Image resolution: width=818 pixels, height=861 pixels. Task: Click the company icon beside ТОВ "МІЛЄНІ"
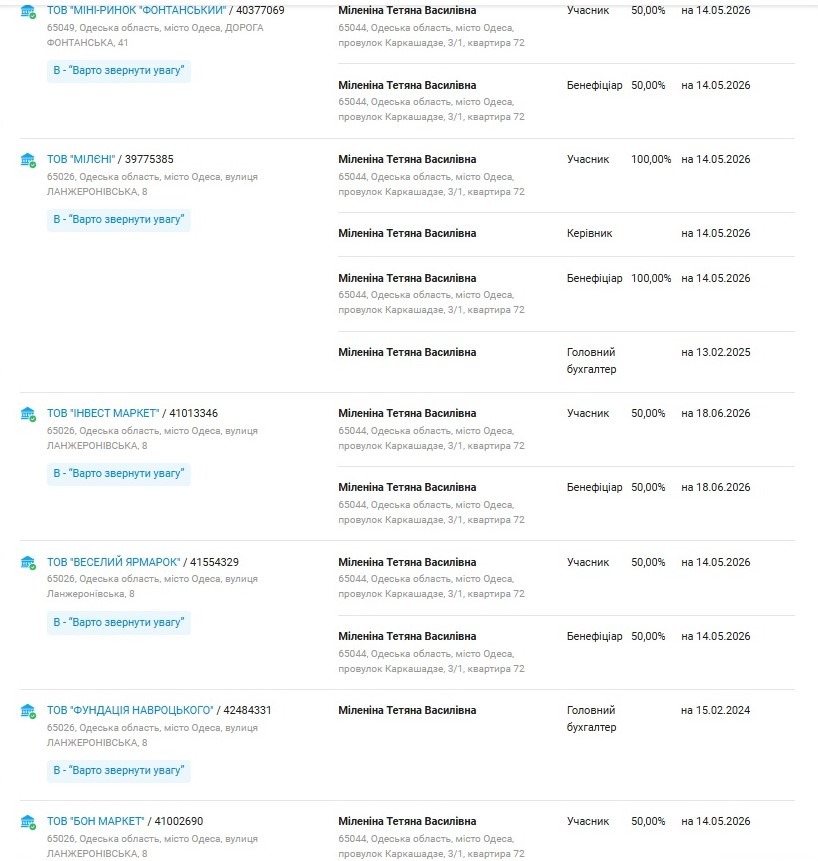(x=28, y=160)
